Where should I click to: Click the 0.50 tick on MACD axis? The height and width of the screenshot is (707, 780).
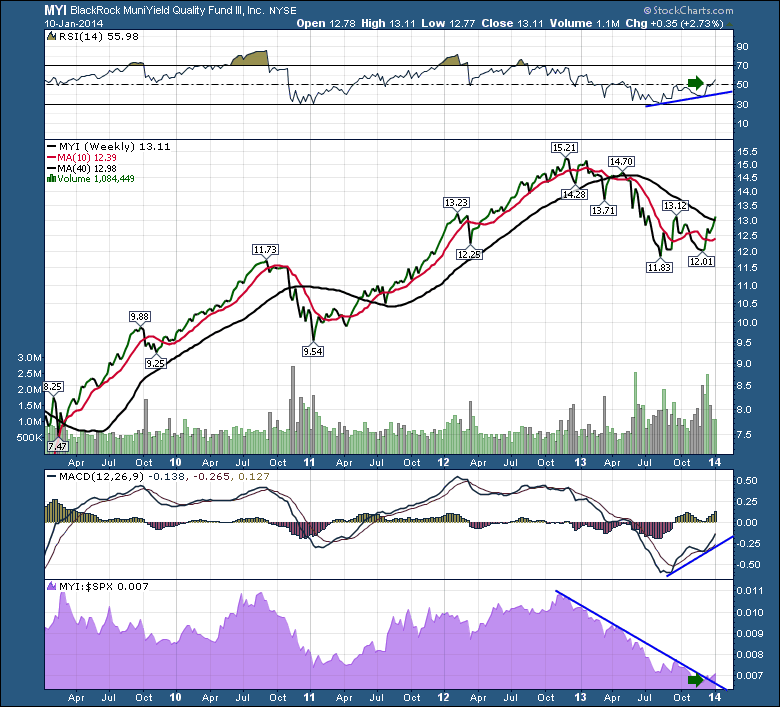(x=748, y=481)
